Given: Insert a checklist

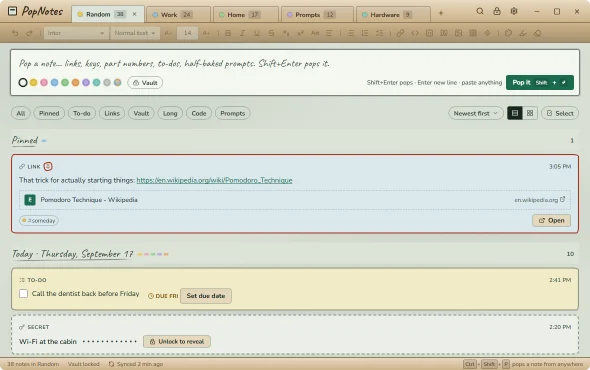Looking at the screenshot, I should point(379,33).
